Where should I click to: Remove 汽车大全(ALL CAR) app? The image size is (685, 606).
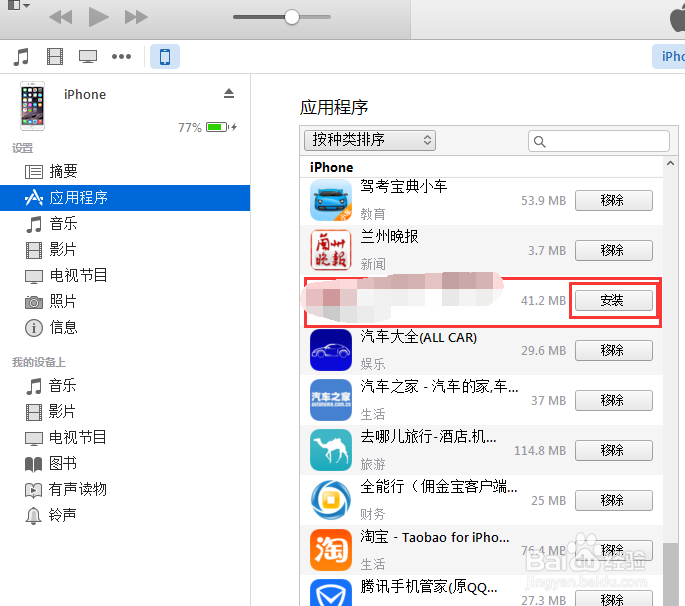coord(614,350)
